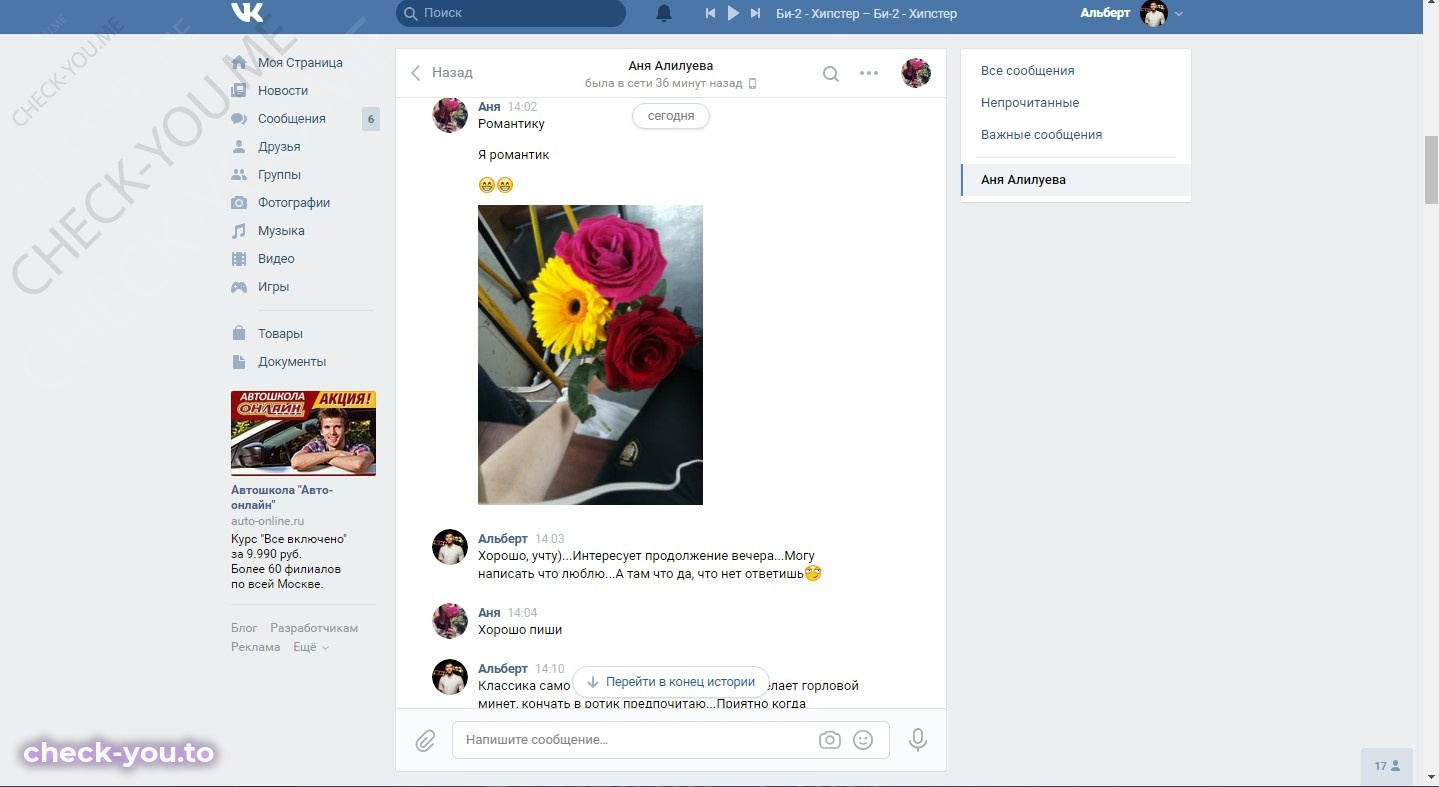The image size is (1439, 787).
Task: Attach a photo with camera icon
Action: 829,740
